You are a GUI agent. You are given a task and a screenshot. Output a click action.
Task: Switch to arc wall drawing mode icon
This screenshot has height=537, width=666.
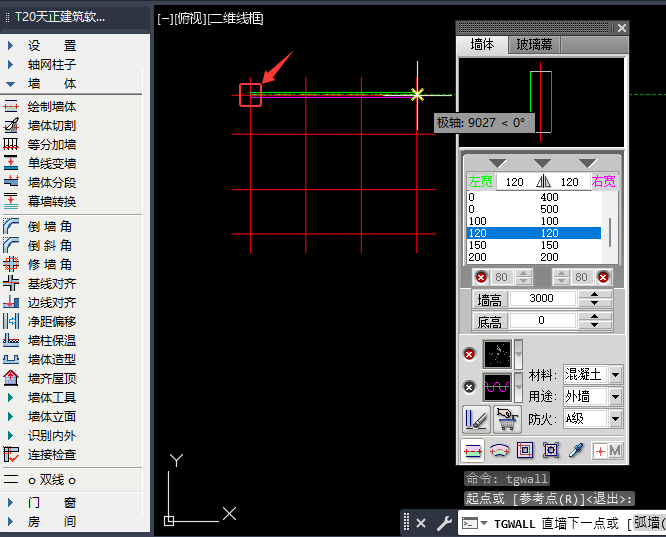[x=499, y=450]
